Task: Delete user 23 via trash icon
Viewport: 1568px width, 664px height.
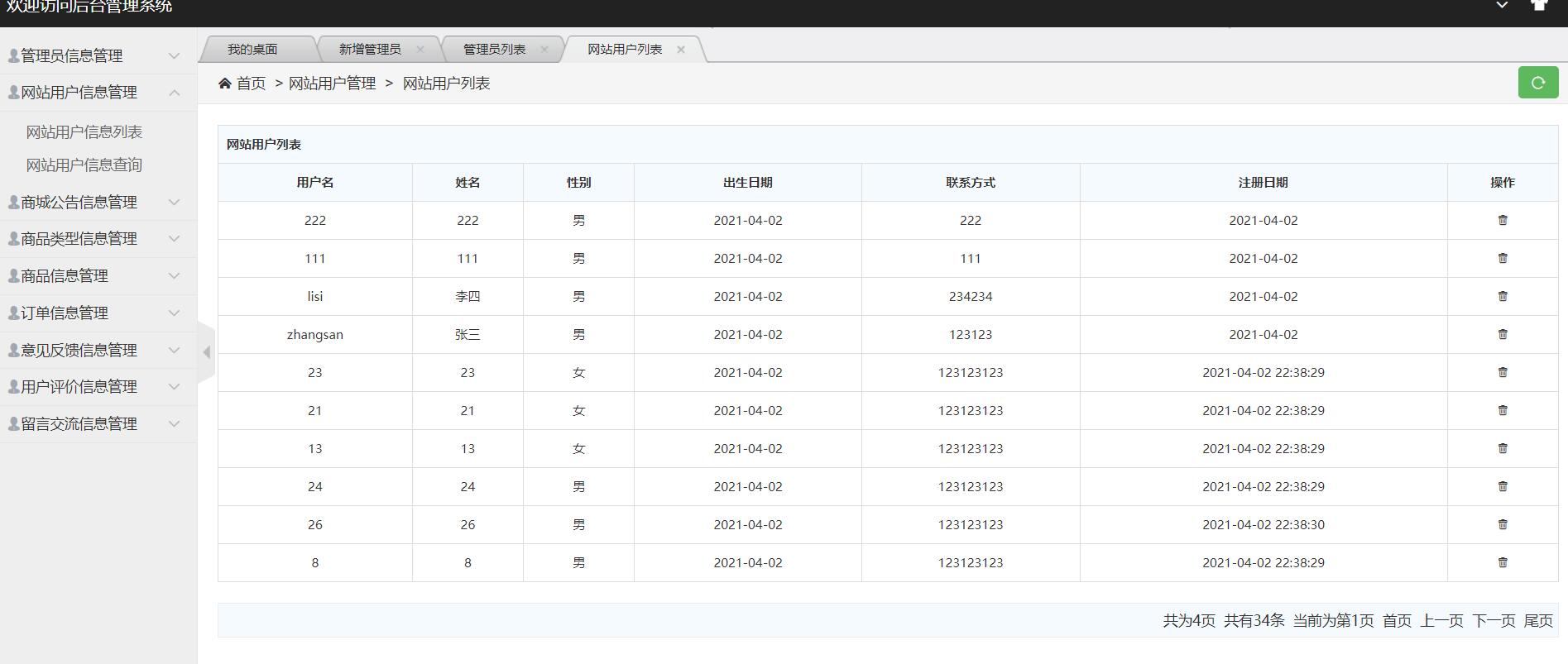Action: [x=1503, y=372]
